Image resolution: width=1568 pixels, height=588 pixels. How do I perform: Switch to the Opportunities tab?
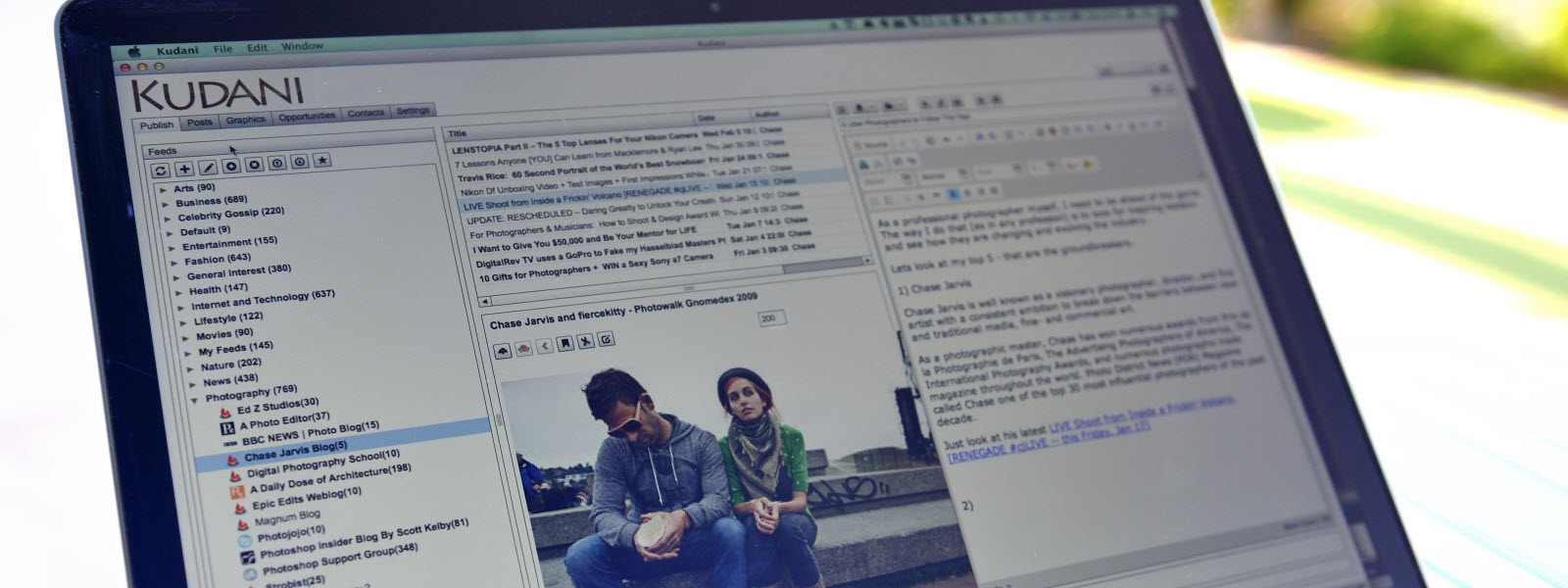[307, 117]
